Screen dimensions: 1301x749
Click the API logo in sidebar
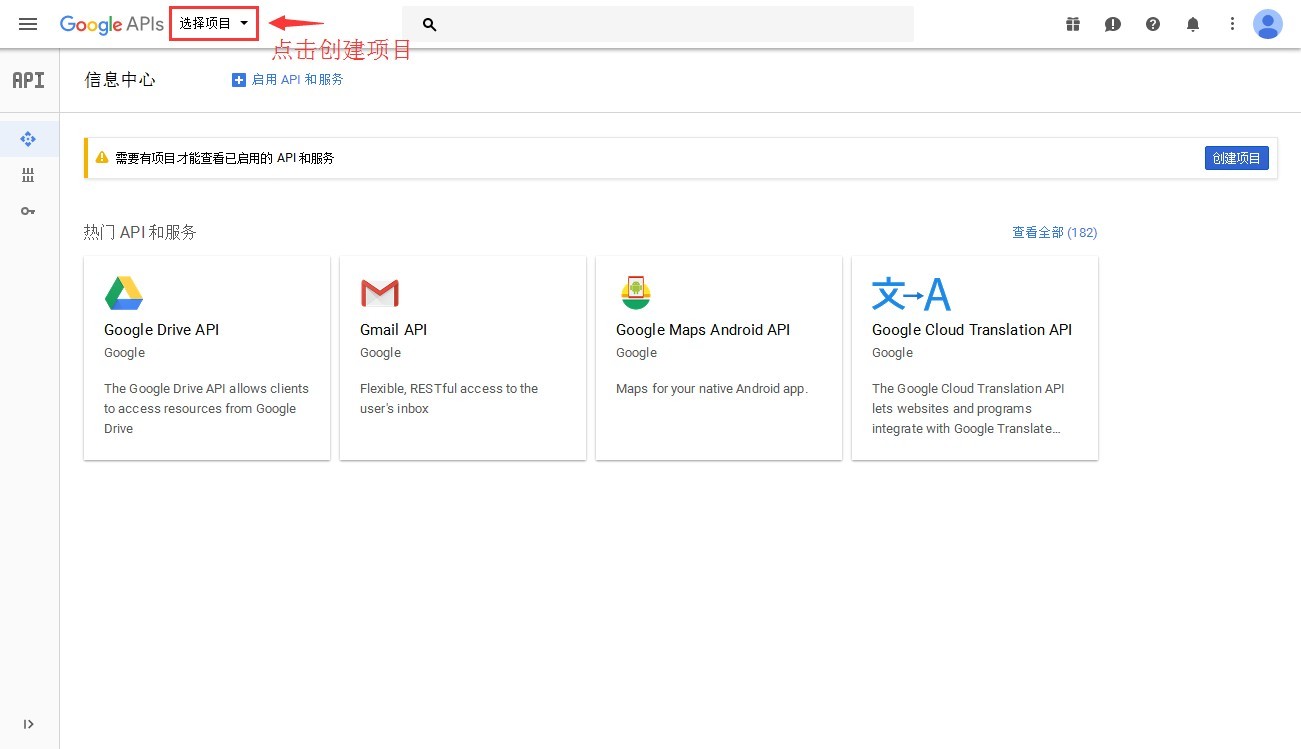29,80
